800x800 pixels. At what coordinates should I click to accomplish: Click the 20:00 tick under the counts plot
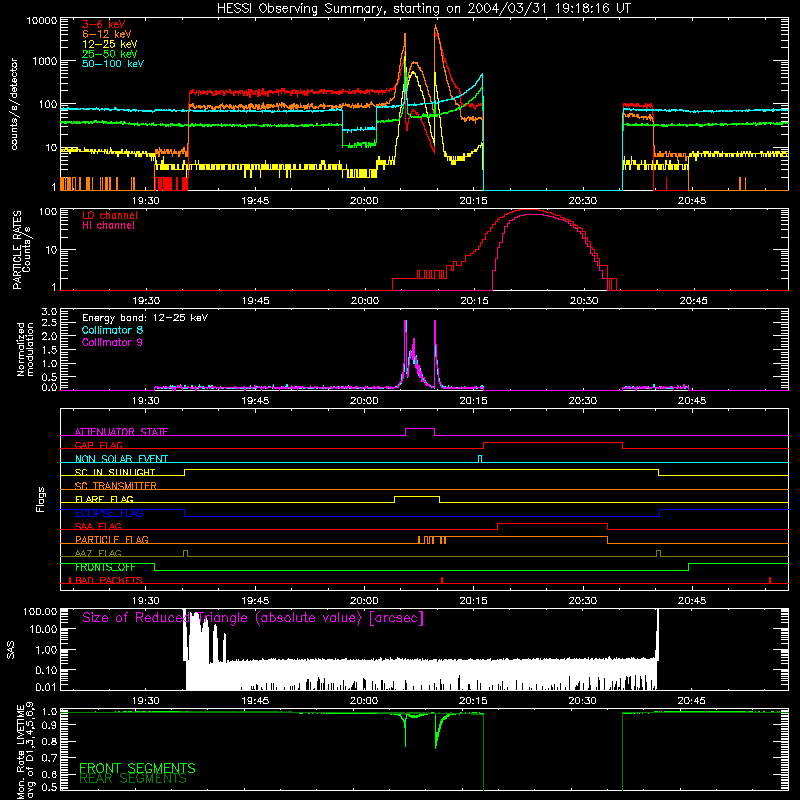364,201
